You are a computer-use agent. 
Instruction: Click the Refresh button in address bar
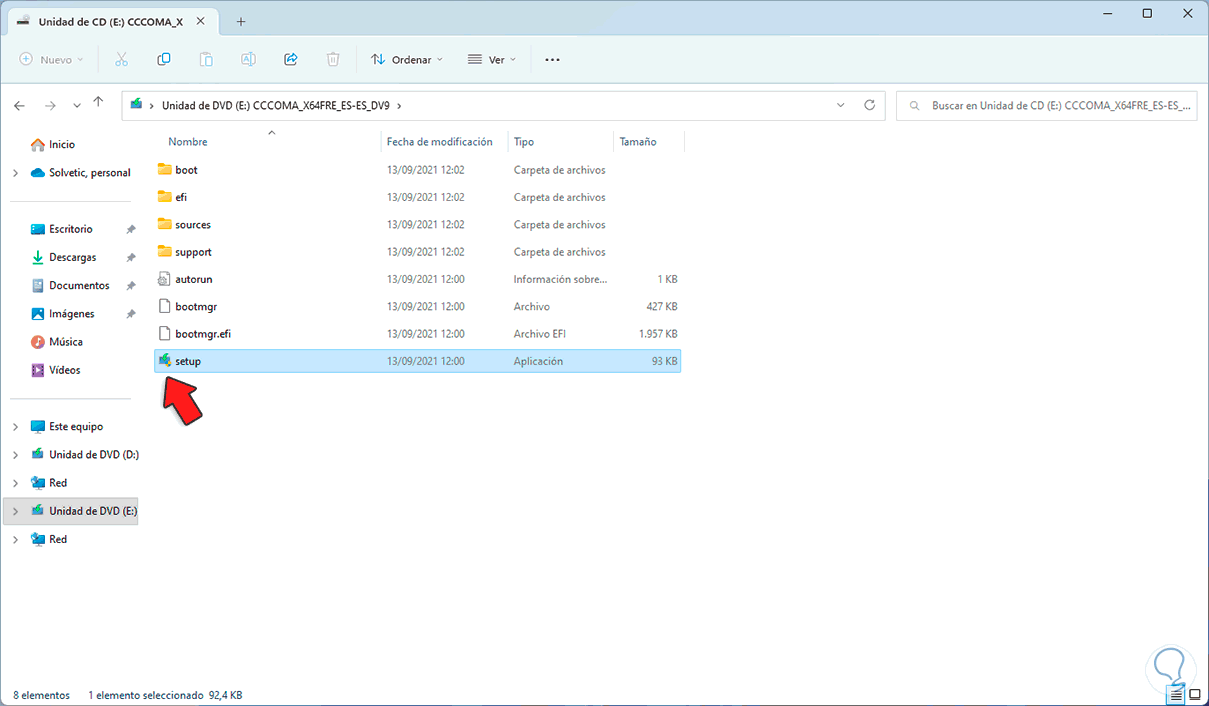(x=869, y=105)
